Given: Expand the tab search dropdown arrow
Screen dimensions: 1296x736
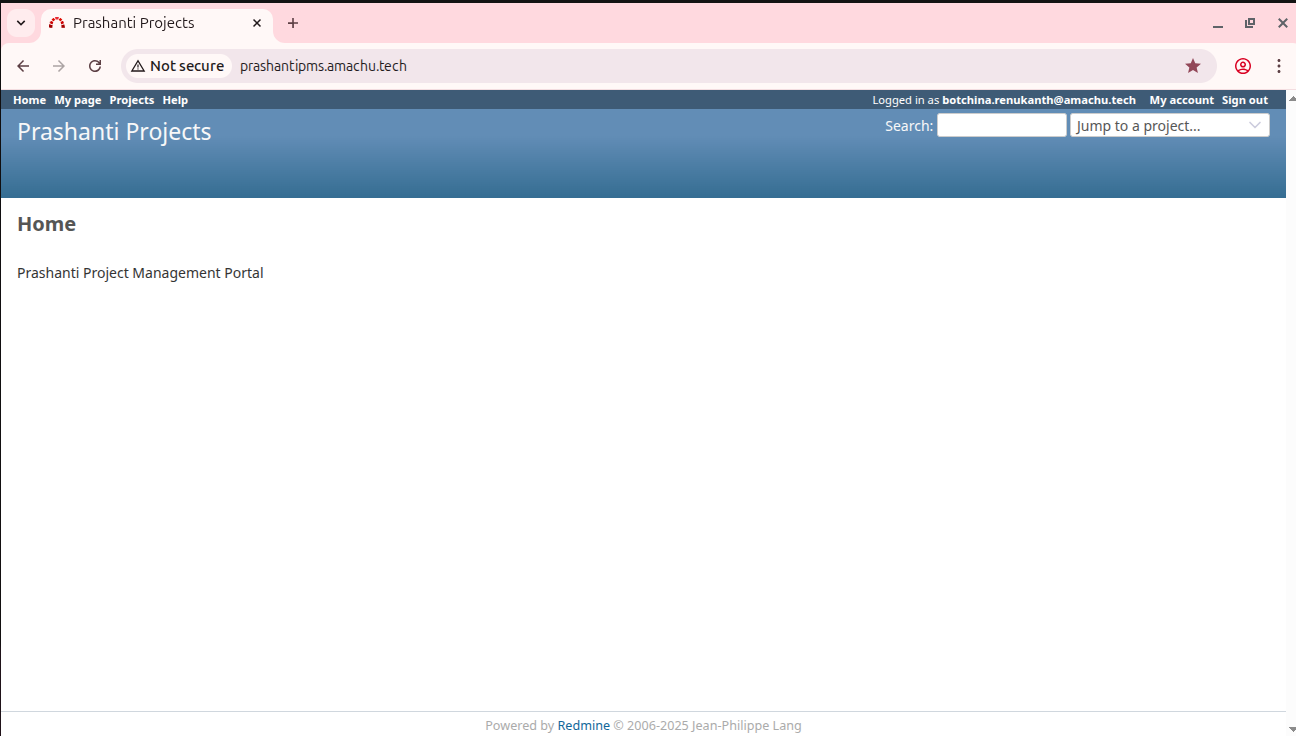Looking at the screenshot, I should tap(21, 23).
